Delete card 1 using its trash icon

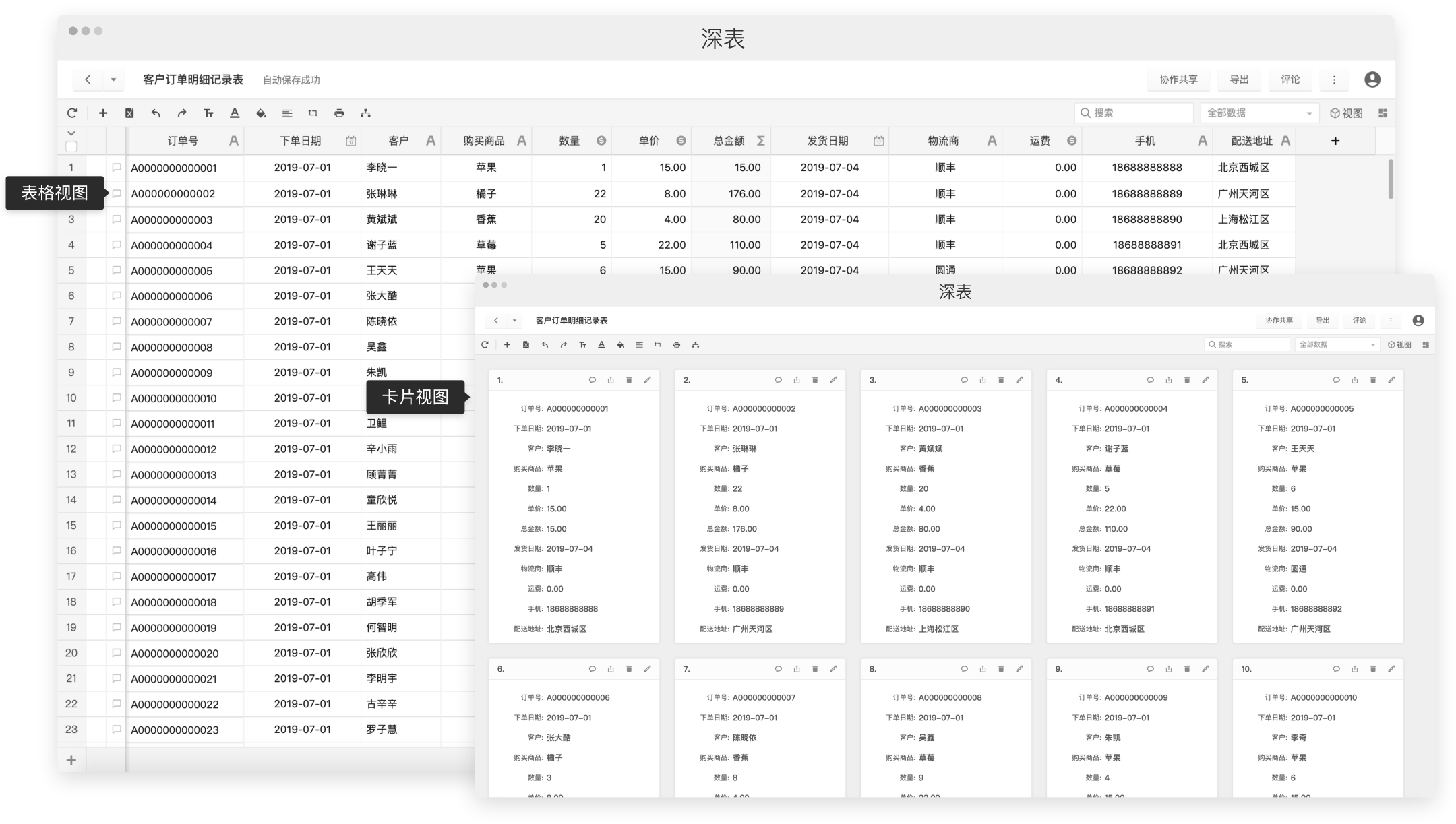click(629, 380)
